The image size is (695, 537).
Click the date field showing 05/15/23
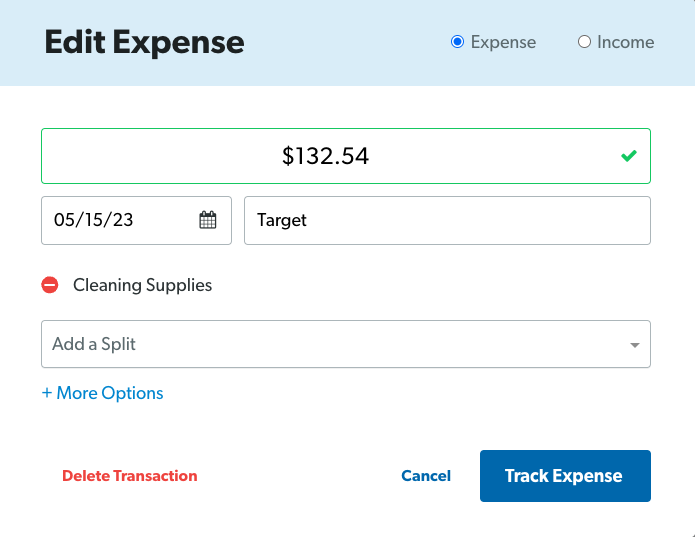[x=137, y=220]
